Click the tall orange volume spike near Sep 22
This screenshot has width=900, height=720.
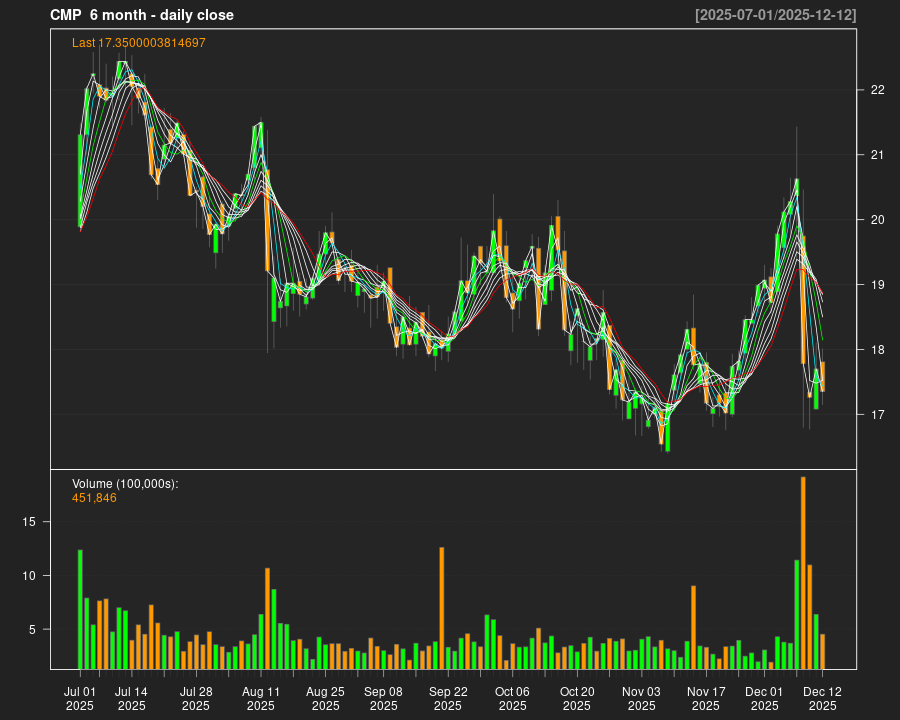(441, 607)
